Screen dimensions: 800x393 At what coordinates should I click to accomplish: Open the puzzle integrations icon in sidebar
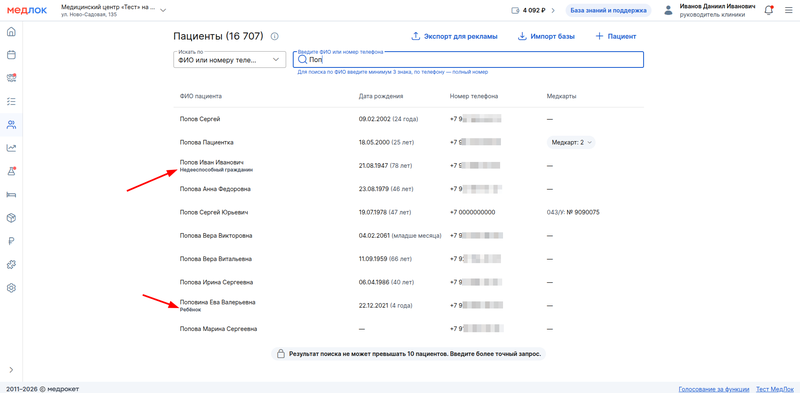[11, 264]
